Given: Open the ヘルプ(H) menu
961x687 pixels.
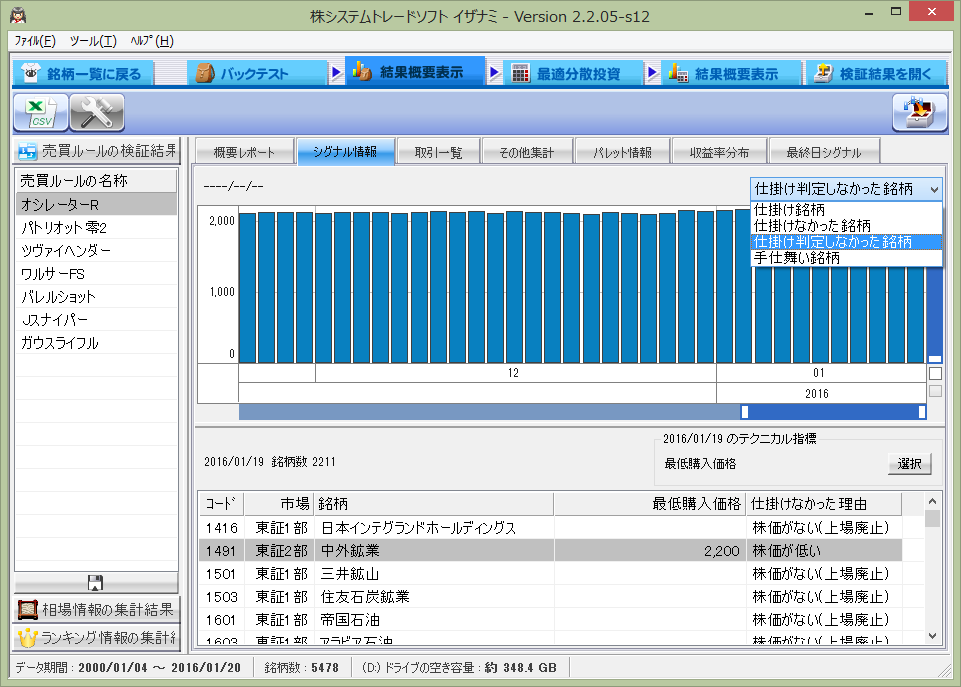Looking at the screenshot, I should (152, 41).
